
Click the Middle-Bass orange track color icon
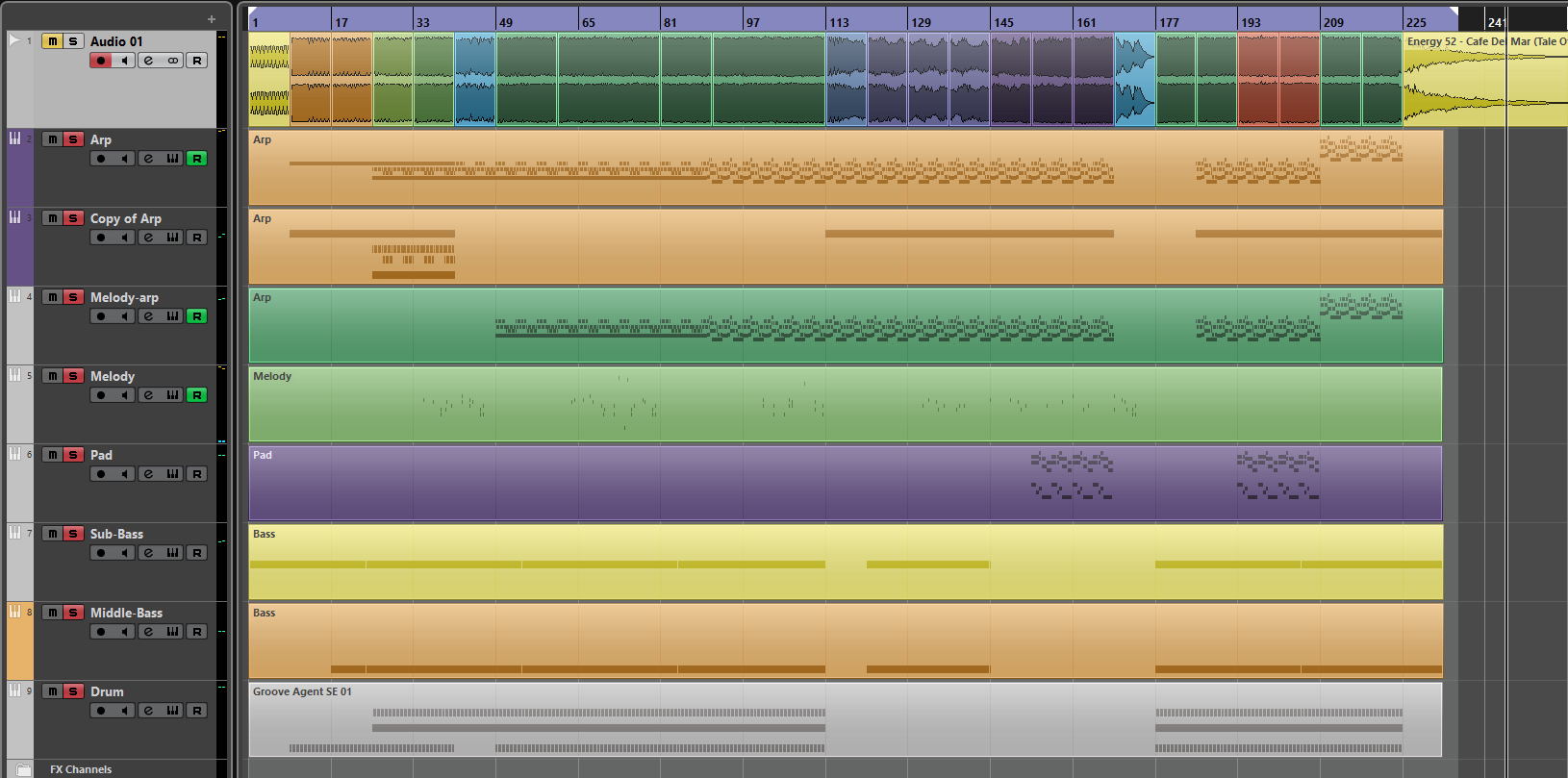(x=14, y=612)
